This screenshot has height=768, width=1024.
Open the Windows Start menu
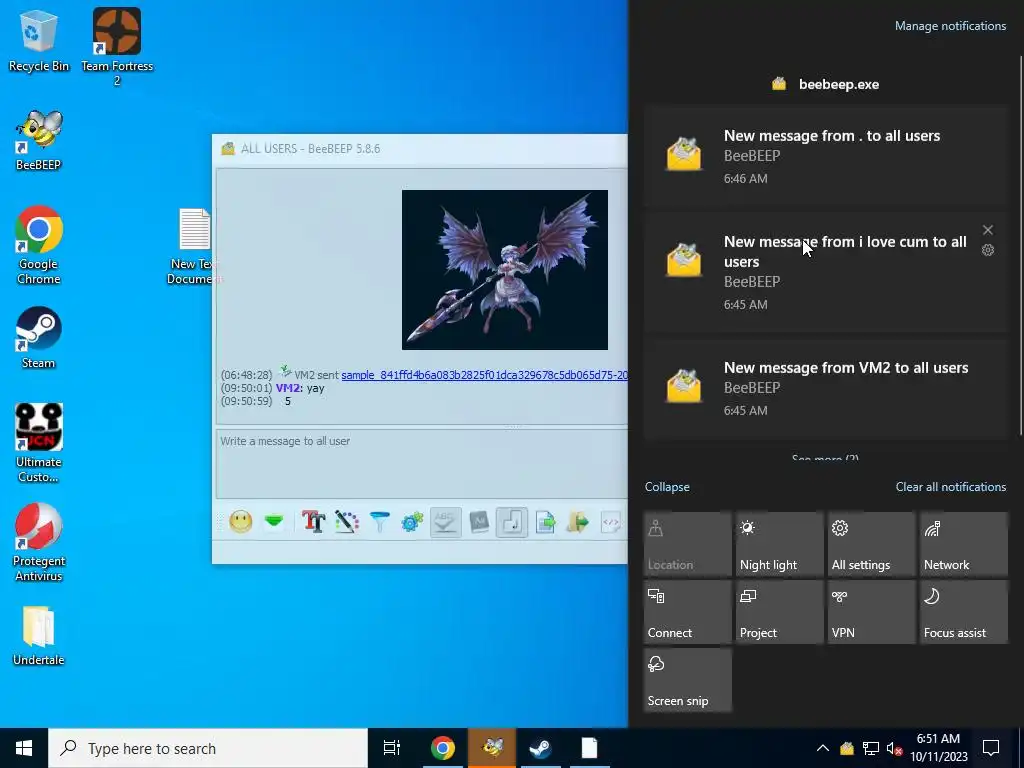coord(24,748)
